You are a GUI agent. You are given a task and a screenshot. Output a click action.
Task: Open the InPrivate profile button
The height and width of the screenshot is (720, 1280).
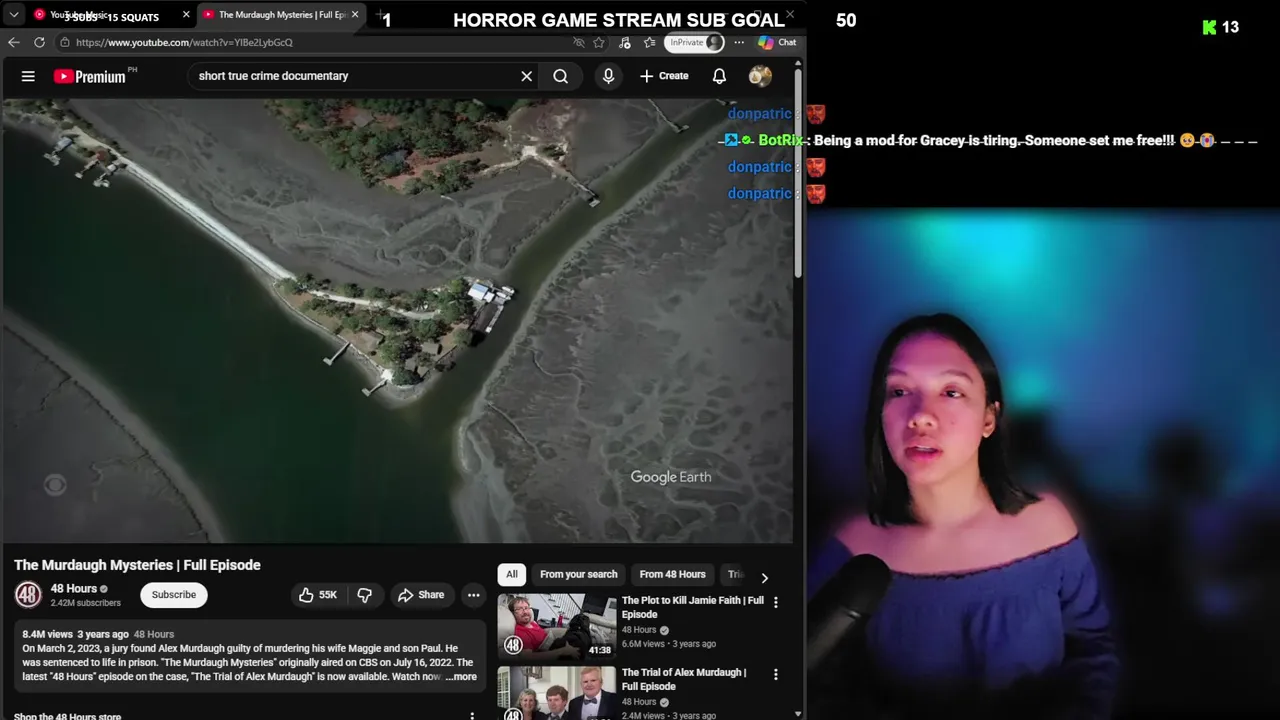coord(695,42)
